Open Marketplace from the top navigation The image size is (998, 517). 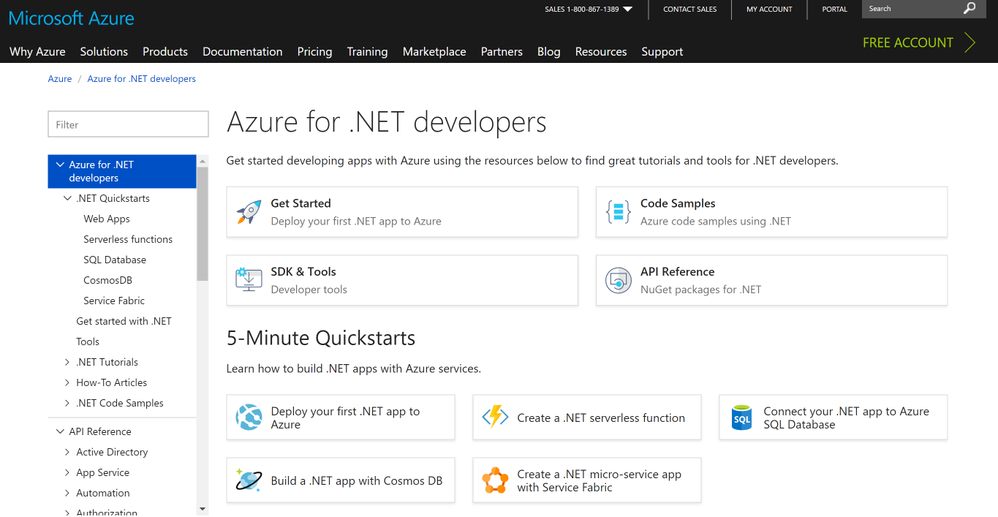434,52
